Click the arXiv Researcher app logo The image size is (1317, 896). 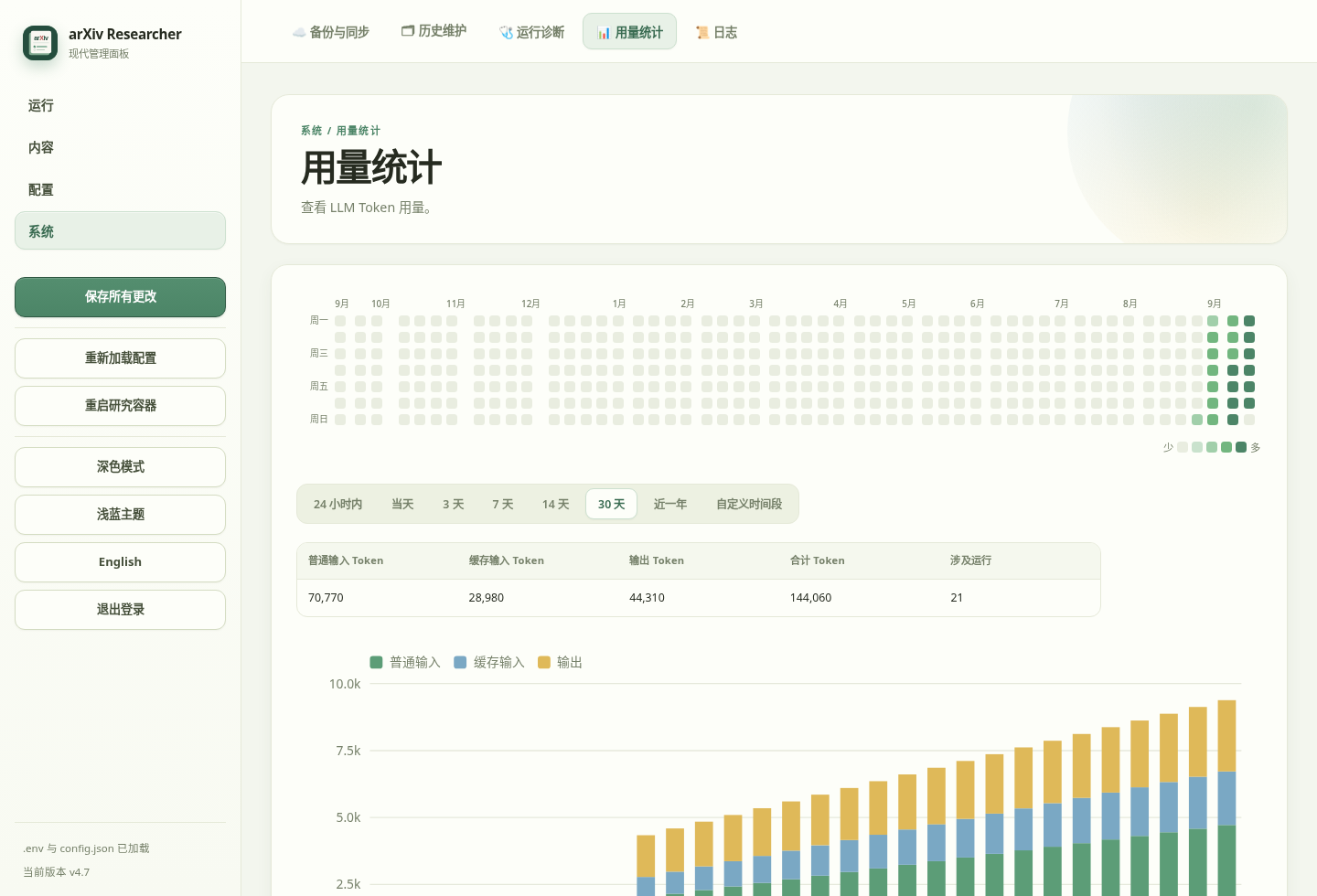pyautogui.click(x=40, y=43)
